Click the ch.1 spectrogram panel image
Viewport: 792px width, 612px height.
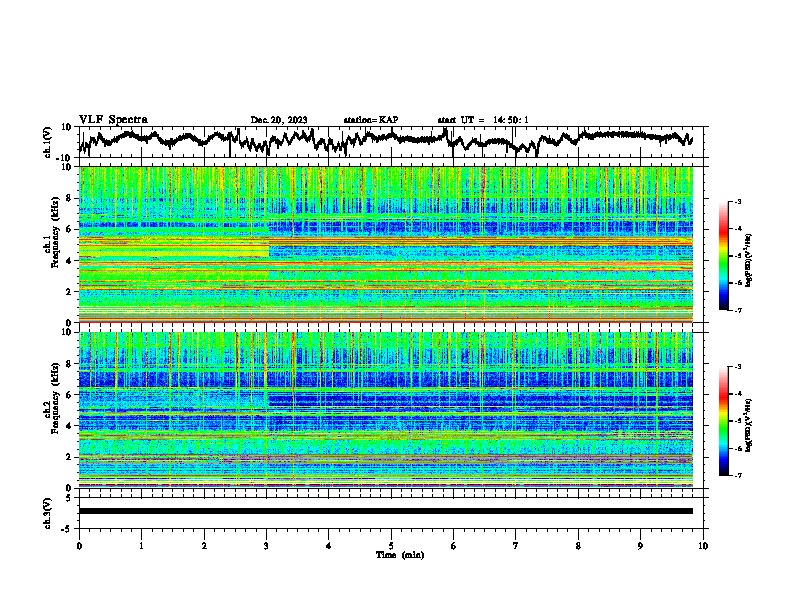click(386, 244)
